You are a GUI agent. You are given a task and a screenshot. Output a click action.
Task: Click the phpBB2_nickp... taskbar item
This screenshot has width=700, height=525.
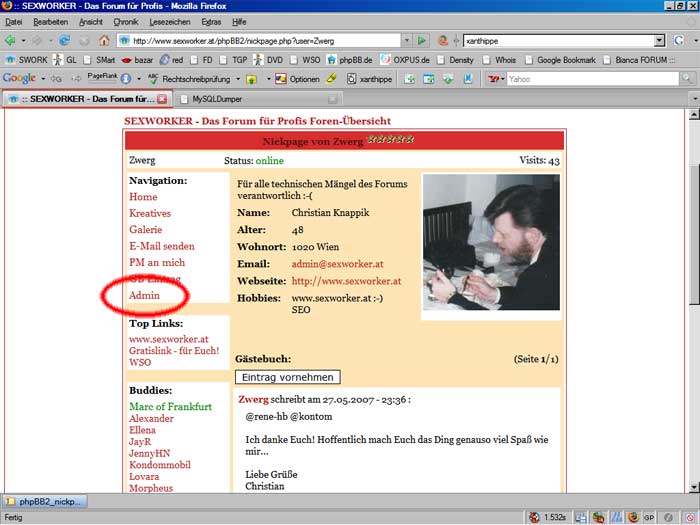click(44, 502)
